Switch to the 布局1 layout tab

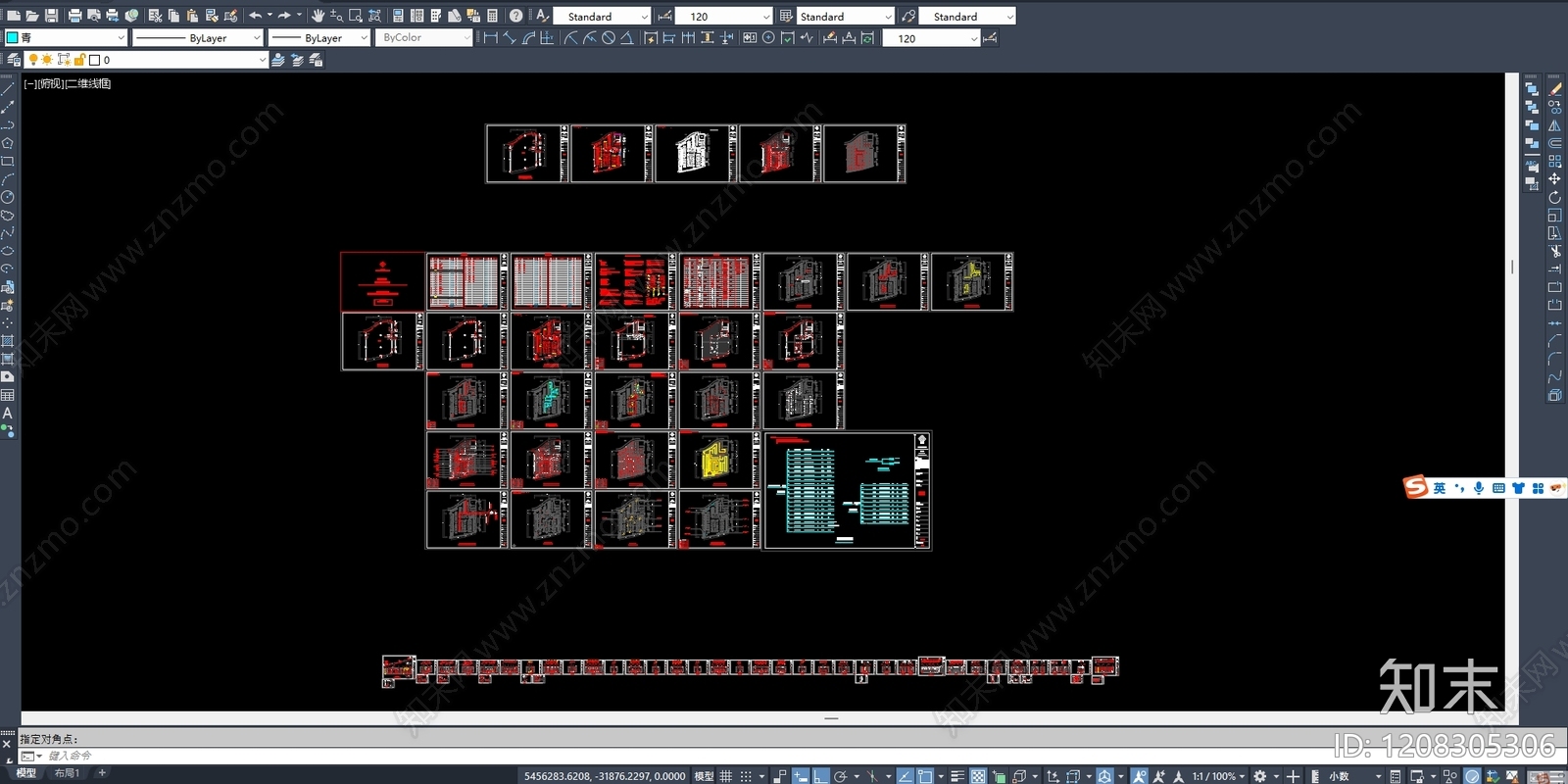[x=67, y=773]
